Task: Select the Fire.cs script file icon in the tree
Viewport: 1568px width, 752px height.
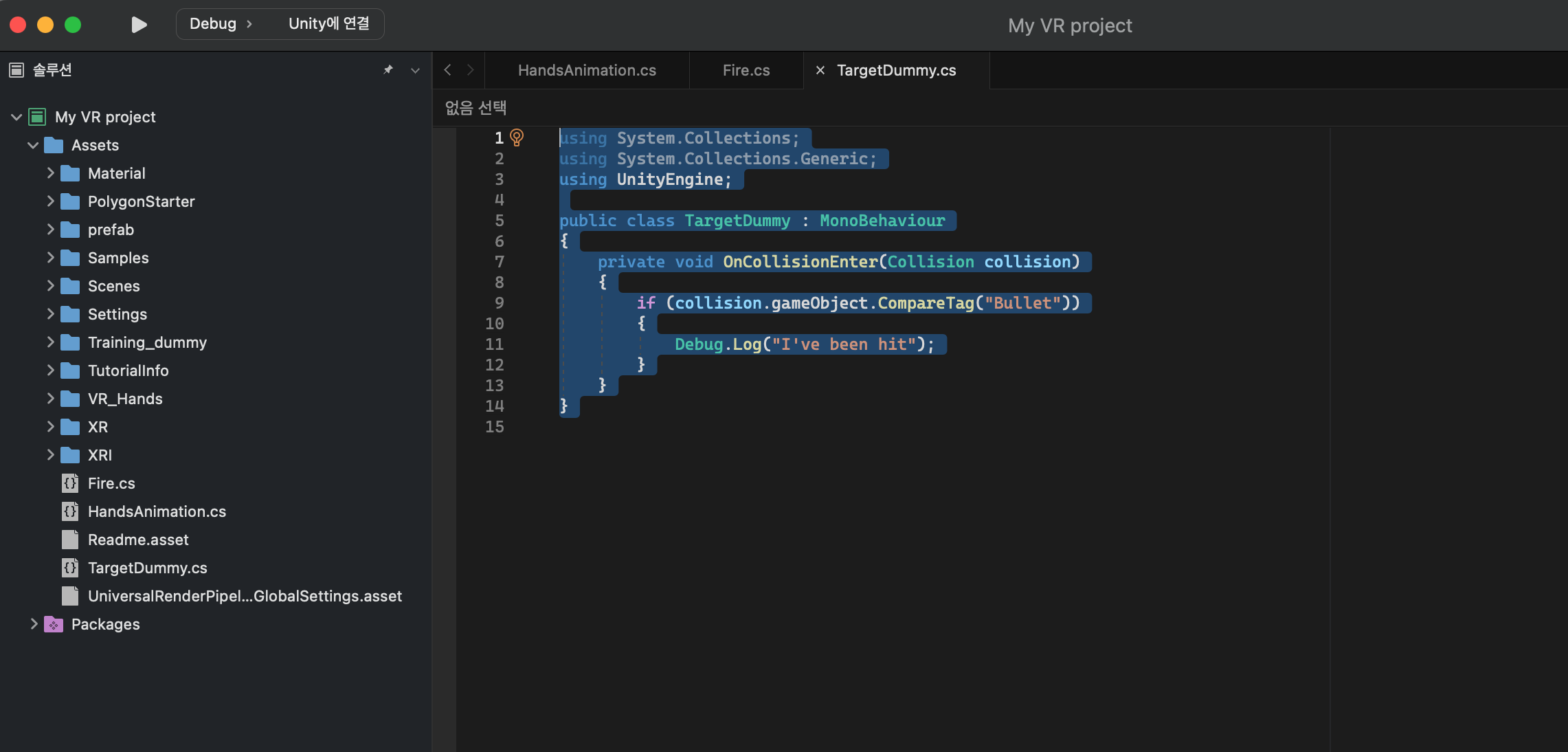Action: click(70, 483)
